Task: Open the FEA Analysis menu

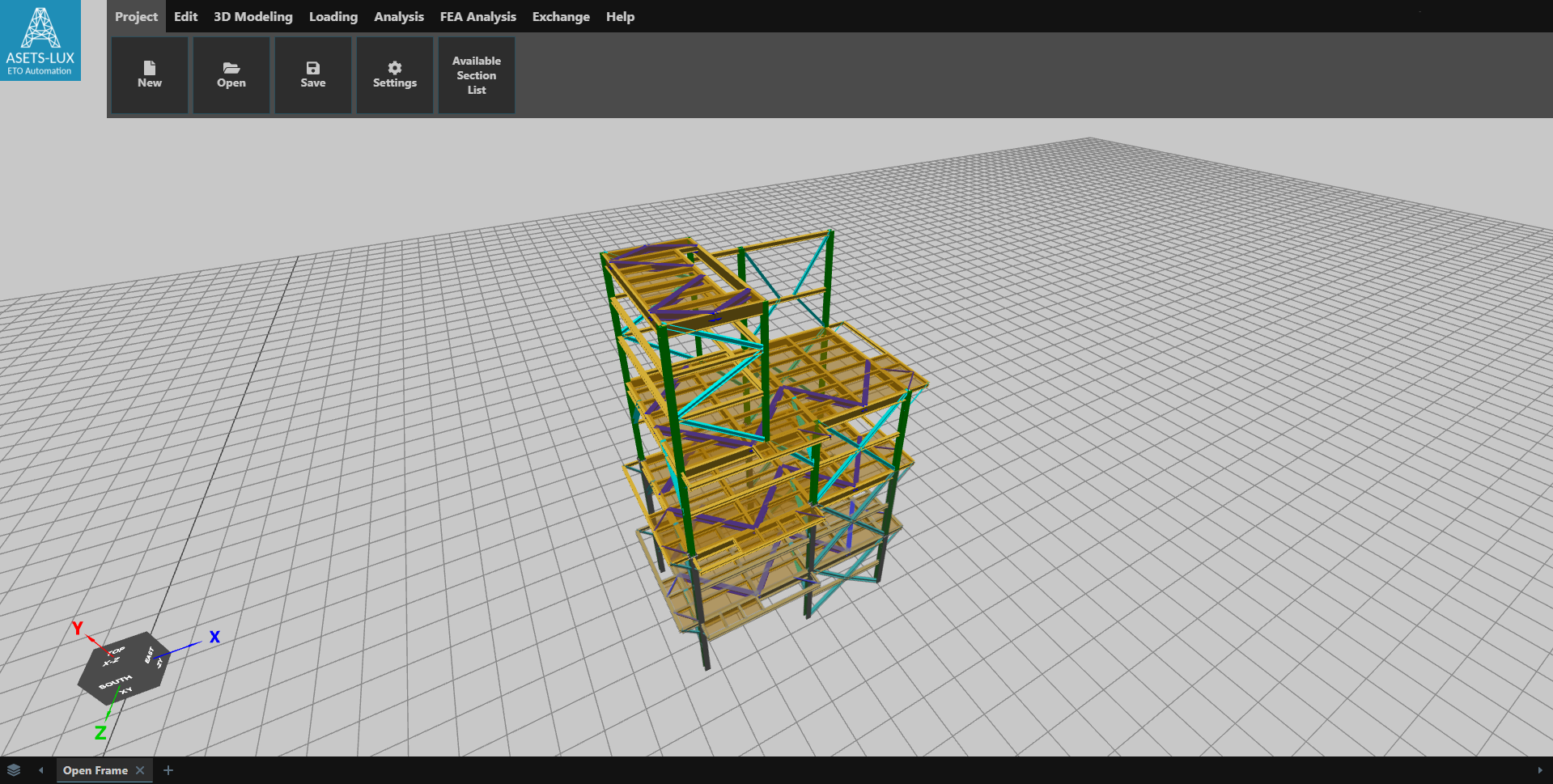Action: coord(477,16)
